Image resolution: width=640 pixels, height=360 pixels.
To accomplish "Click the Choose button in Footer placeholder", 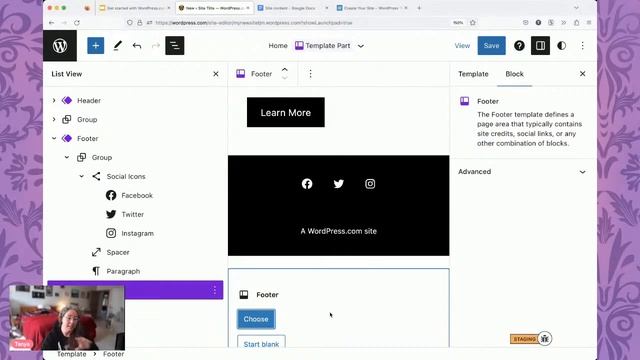I will point(256,319).
